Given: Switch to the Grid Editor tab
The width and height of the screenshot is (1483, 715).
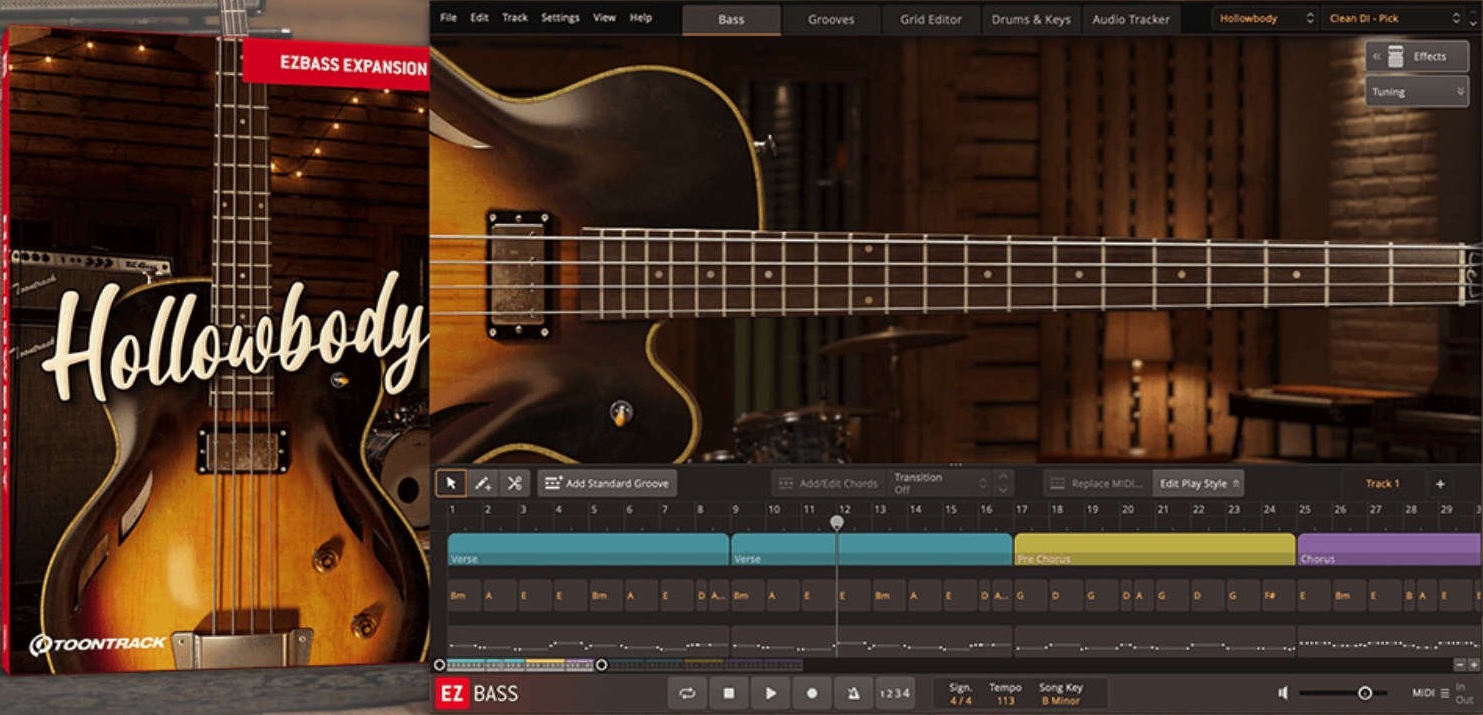Looking at the screenshot, I should click(931, 19).
